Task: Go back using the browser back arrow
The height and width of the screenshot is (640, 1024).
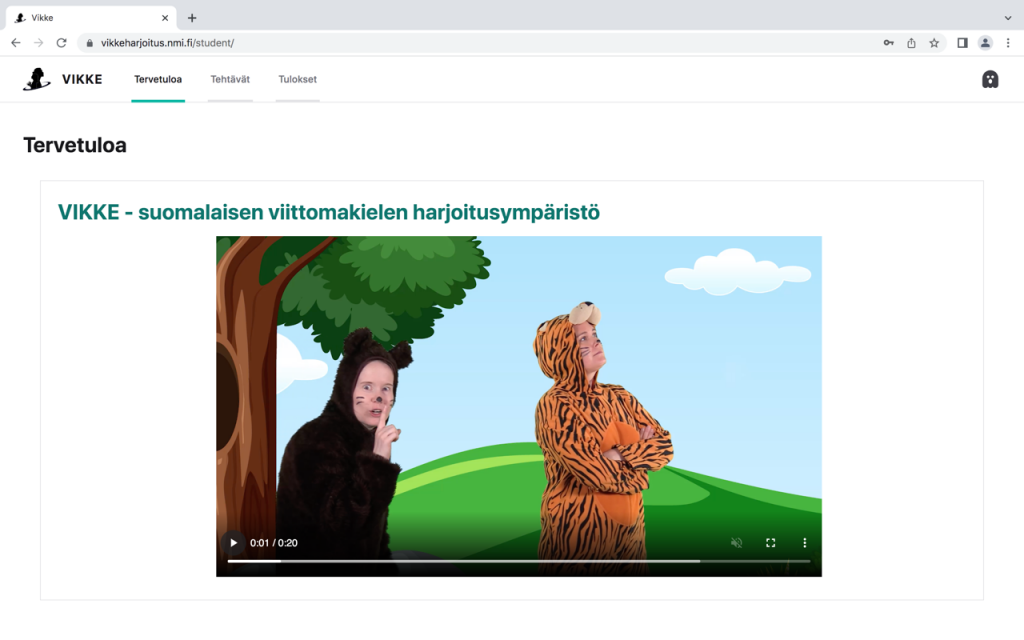Action: [x=15, y=43]
